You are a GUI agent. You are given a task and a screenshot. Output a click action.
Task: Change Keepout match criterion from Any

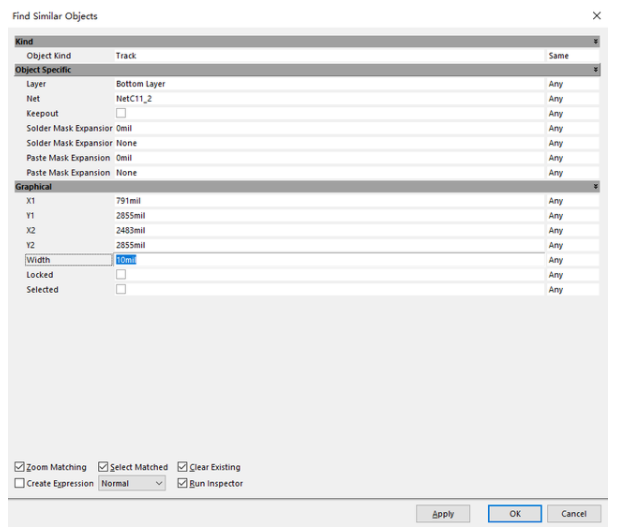(x=573, y=113)
